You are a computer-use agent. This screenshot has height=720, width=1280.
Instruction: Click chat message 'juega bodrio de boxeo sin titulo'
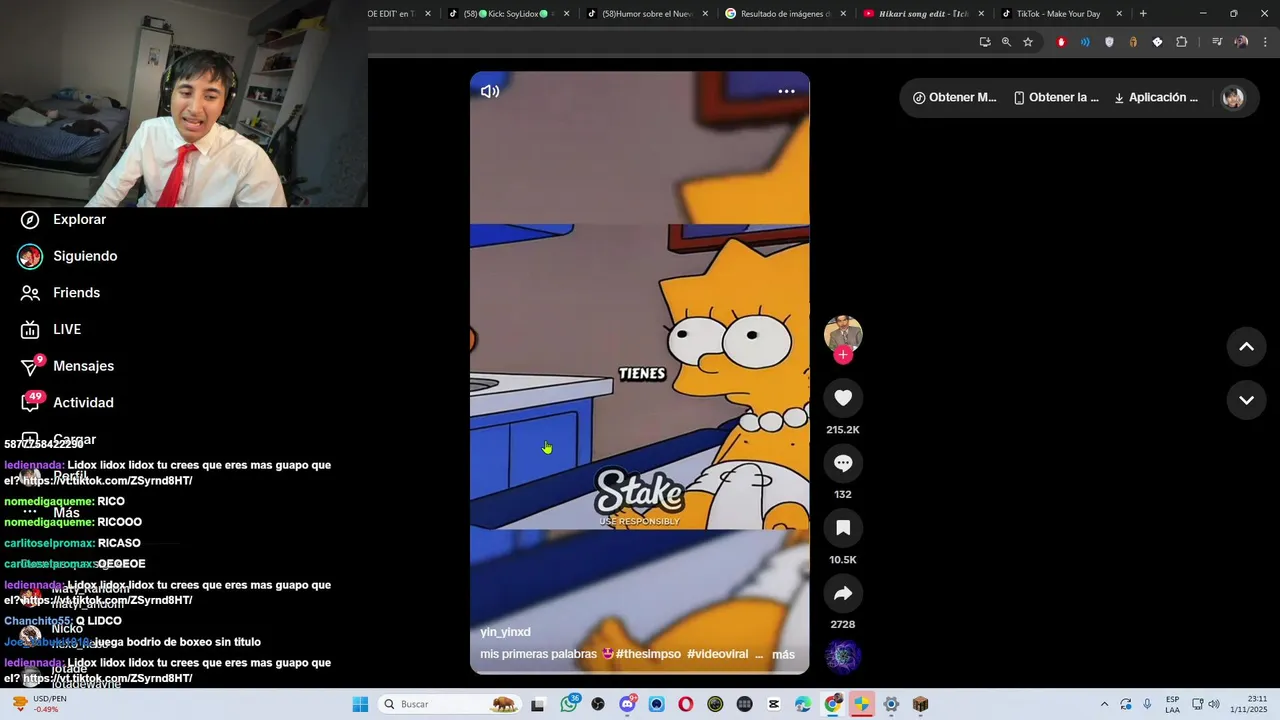point(178,642)
